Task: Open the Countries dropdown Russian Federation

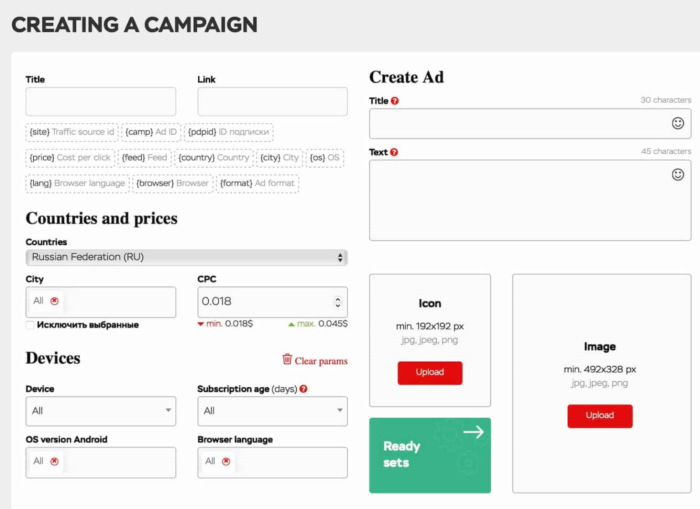Action: tap(187, 257)
